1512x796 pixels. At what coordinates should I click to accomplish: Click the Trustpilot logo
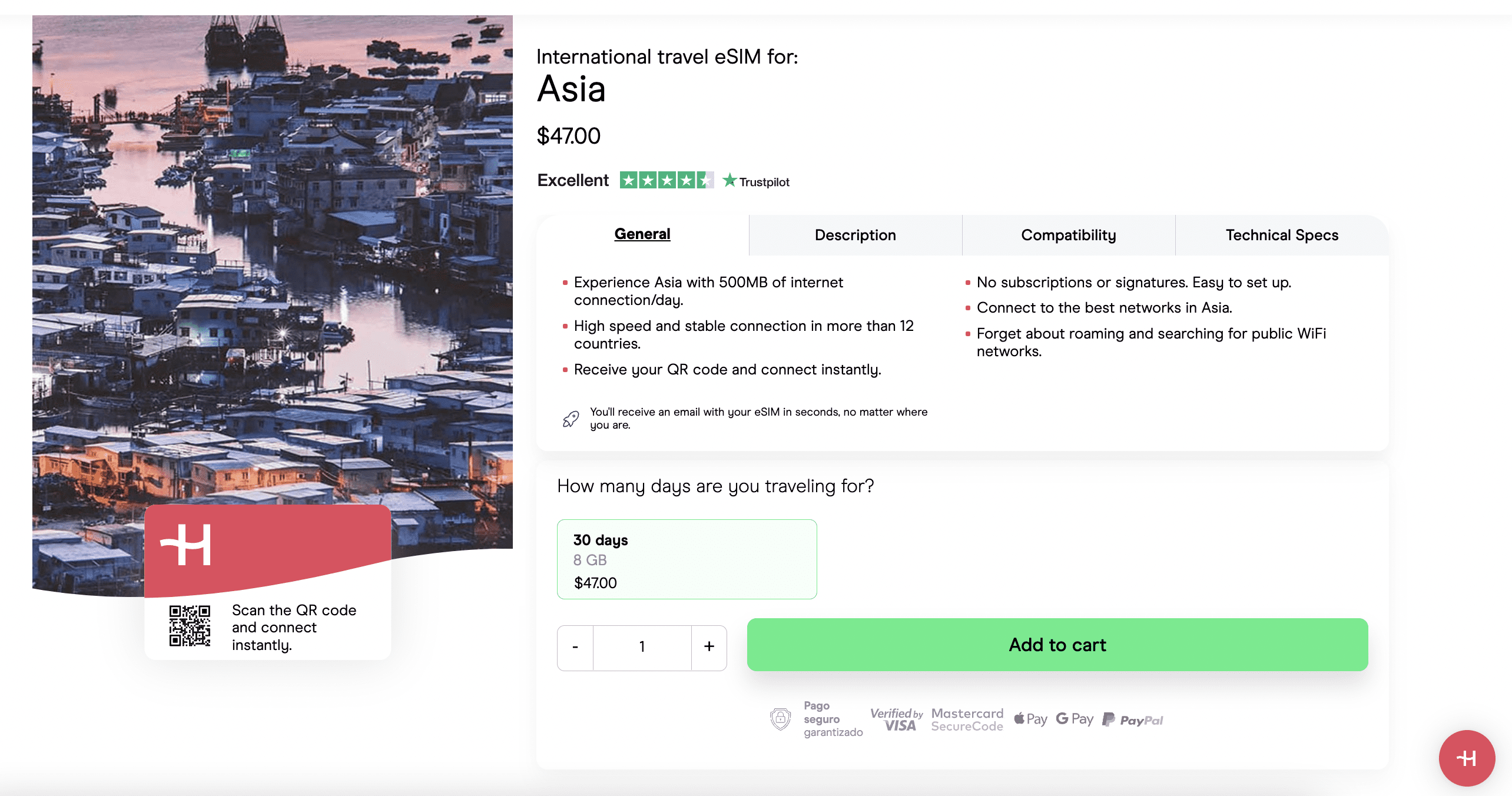click(756, 181)
